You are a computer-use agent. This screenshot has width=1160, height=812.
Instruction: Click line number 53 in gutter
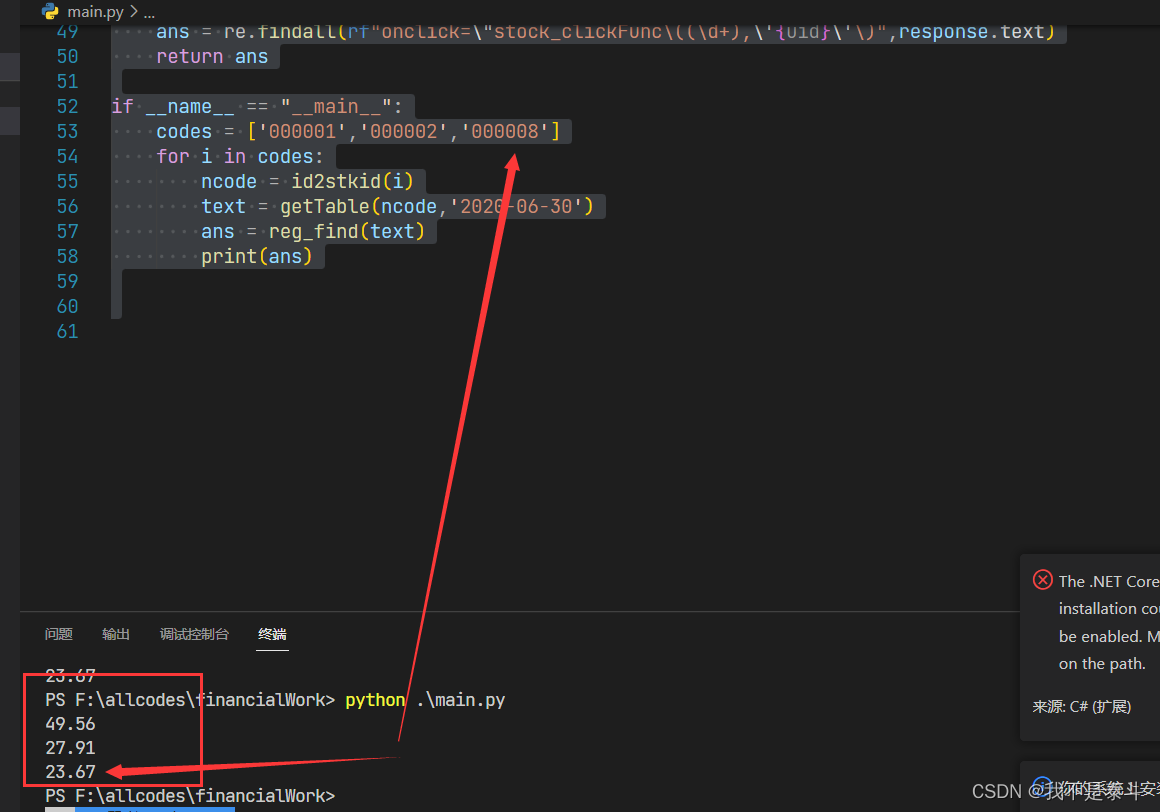click(x=67, y=132)
